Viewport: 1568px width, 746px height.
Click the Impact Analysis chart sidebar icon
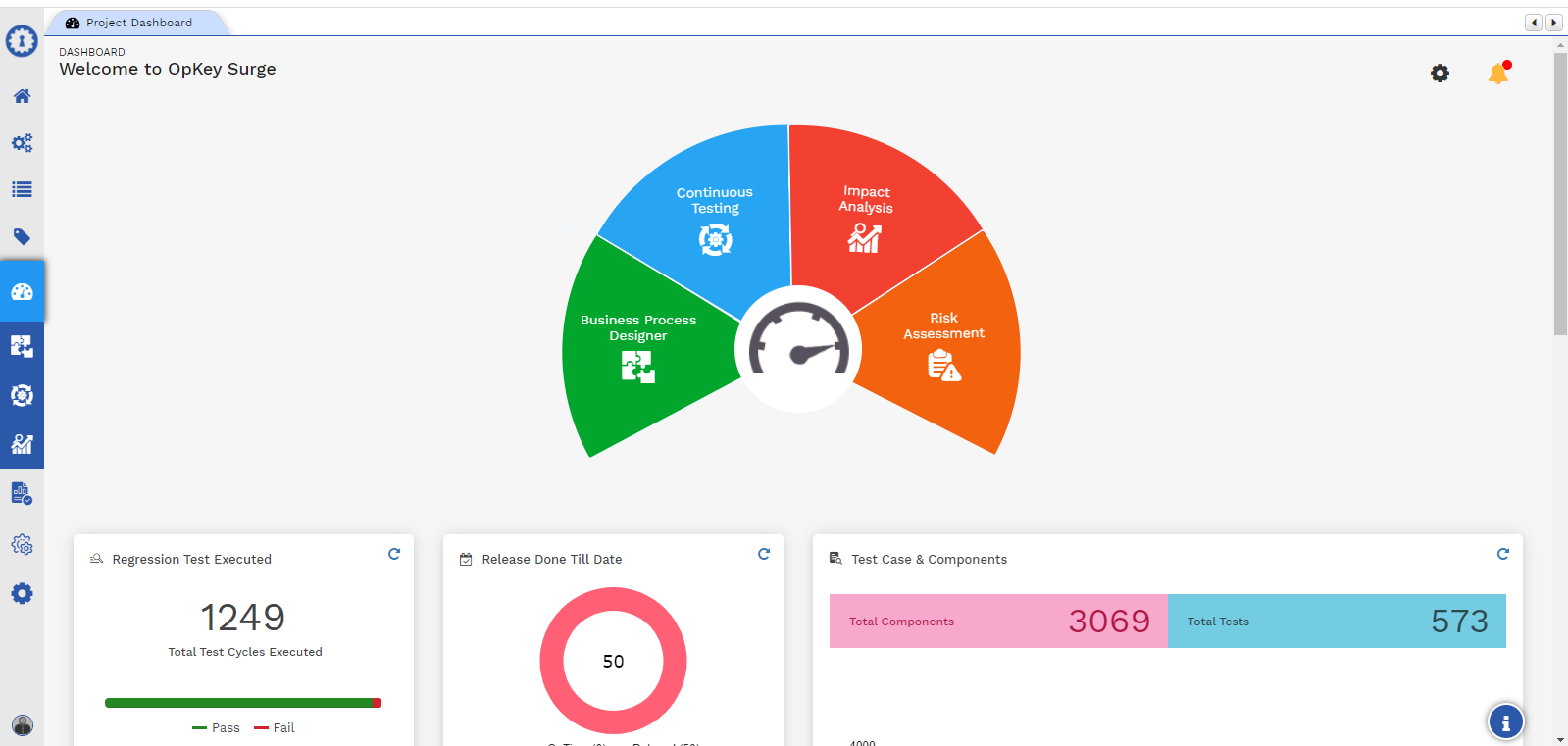click(x=22, y=444)
